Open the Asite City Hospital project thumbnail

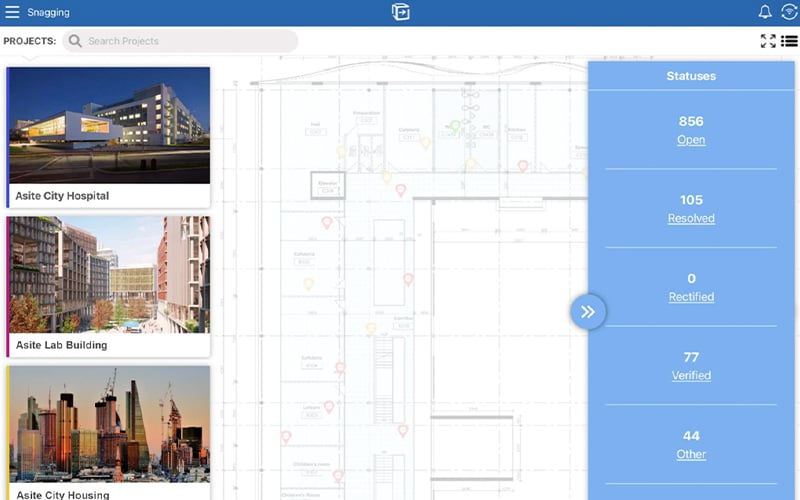[x=109, y=126]
